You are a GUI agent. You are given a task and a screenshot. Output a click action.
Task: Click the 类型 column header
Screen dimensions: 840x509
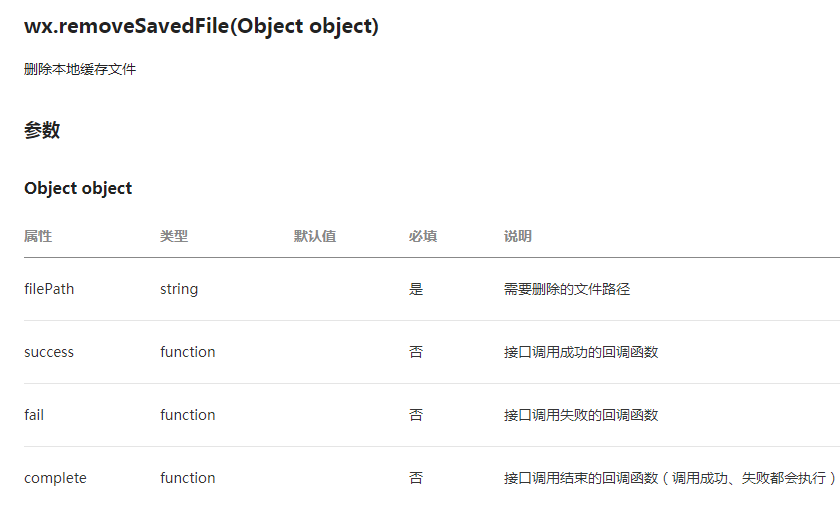point(174,236)
